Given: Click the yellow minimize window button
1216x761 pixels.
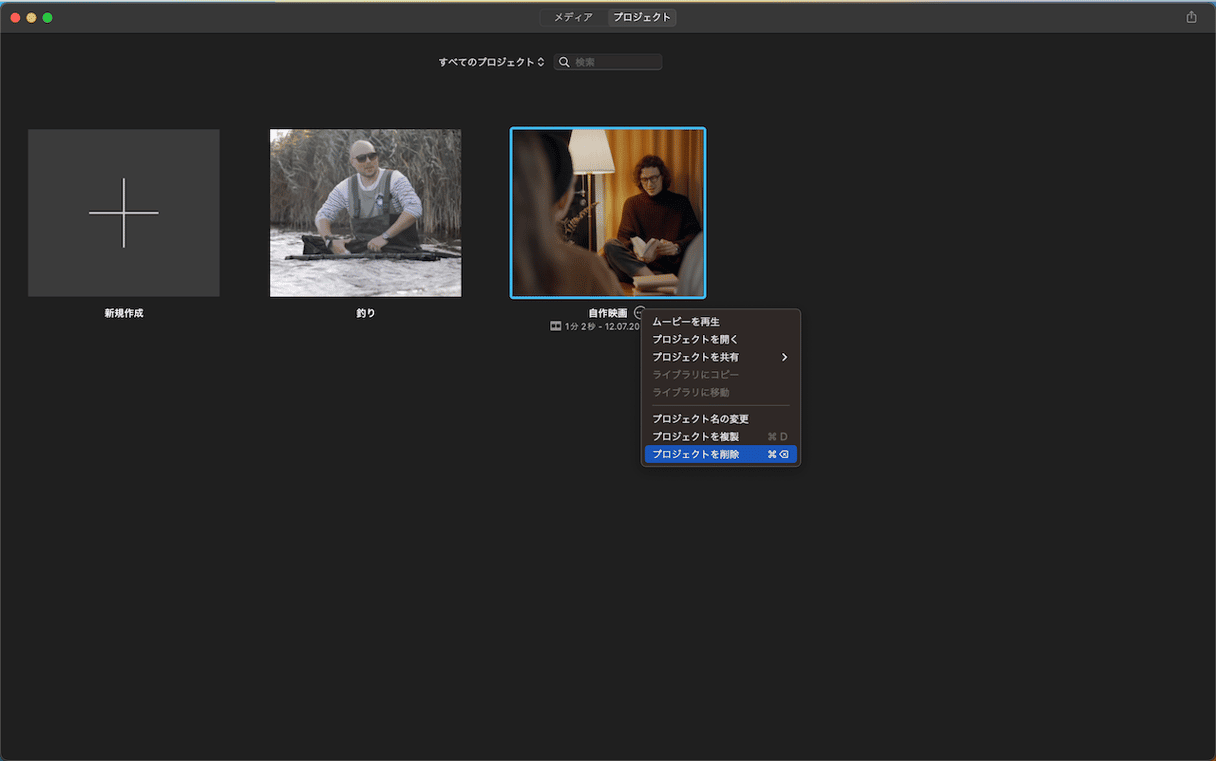Looking at the screenshot, I should pos(31,18).
